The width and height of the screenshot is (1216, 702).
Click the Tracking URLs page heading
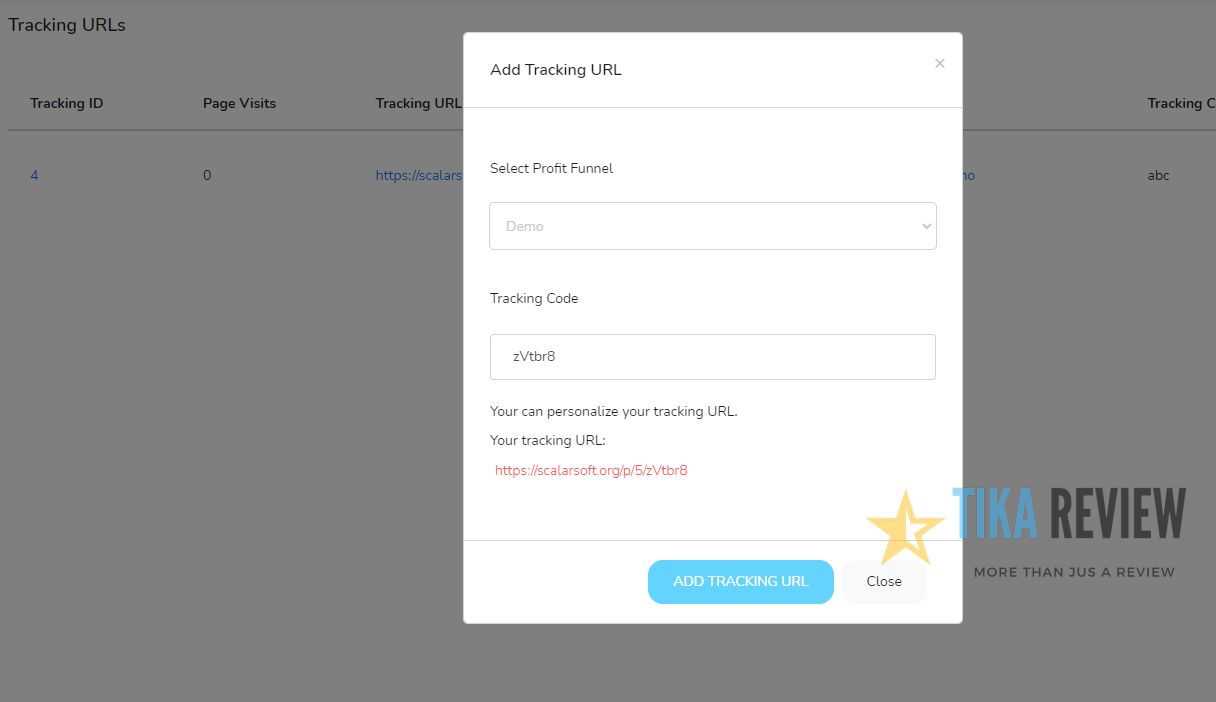[x=66, y=24]
